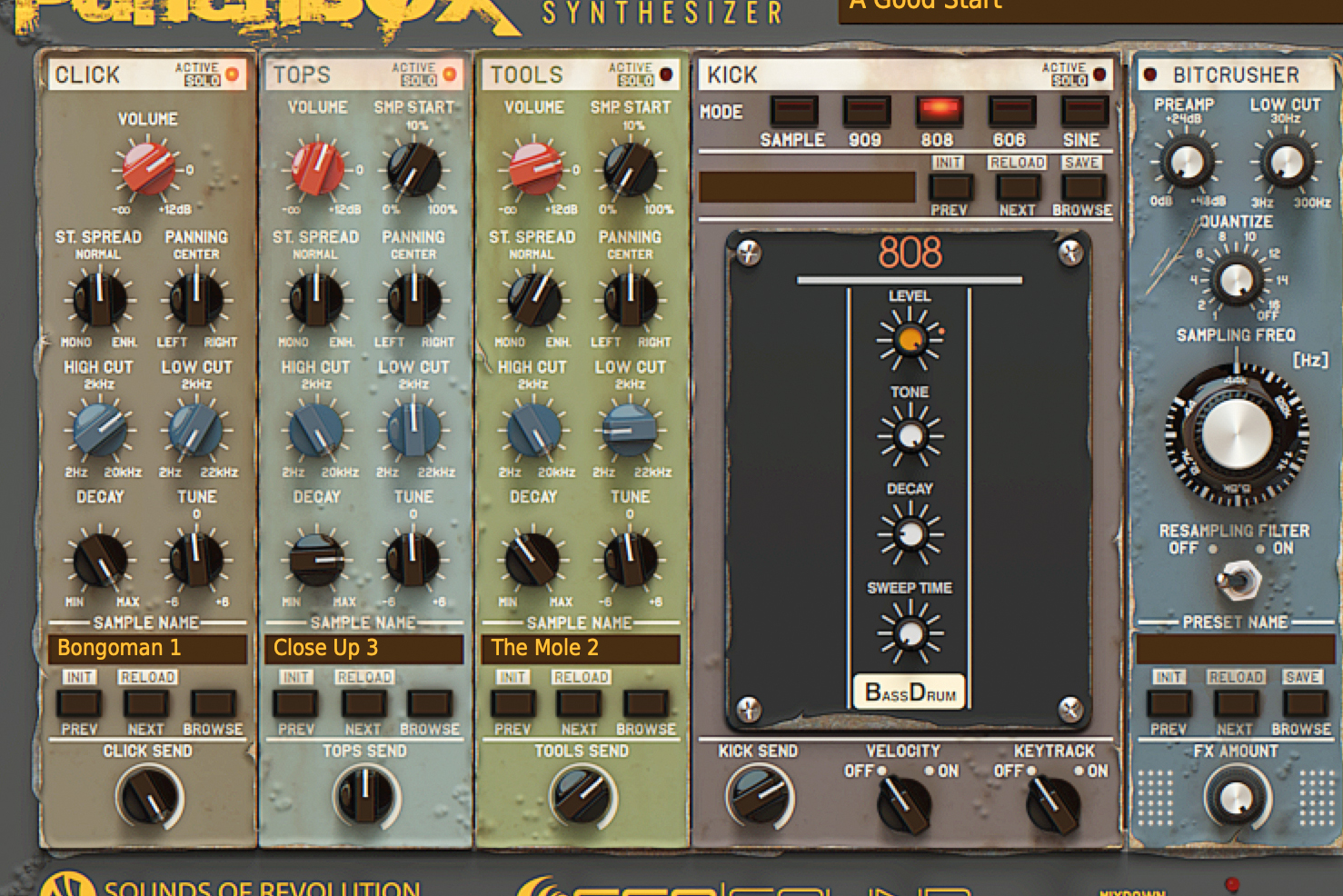Solo the TOPS module
The height and width of the screenshot is (896, 1343).
coord(419,81)
